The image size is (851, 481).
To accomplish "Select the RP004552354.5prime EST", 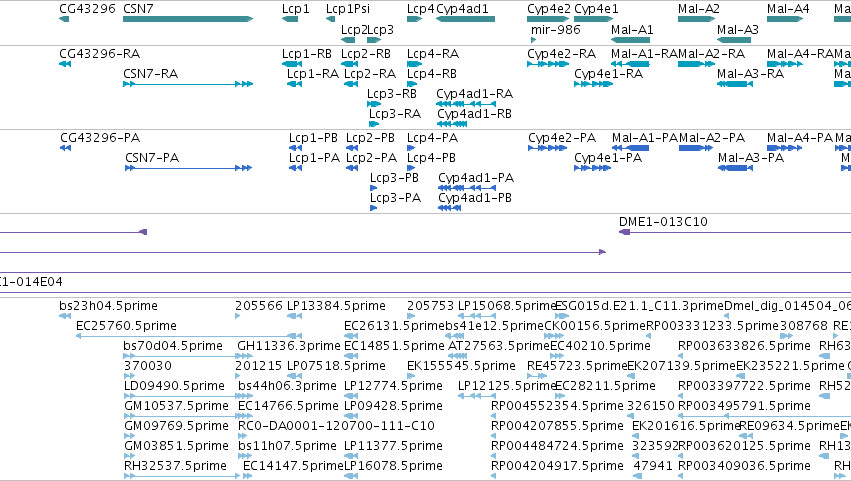I will [x=493, y=417].
